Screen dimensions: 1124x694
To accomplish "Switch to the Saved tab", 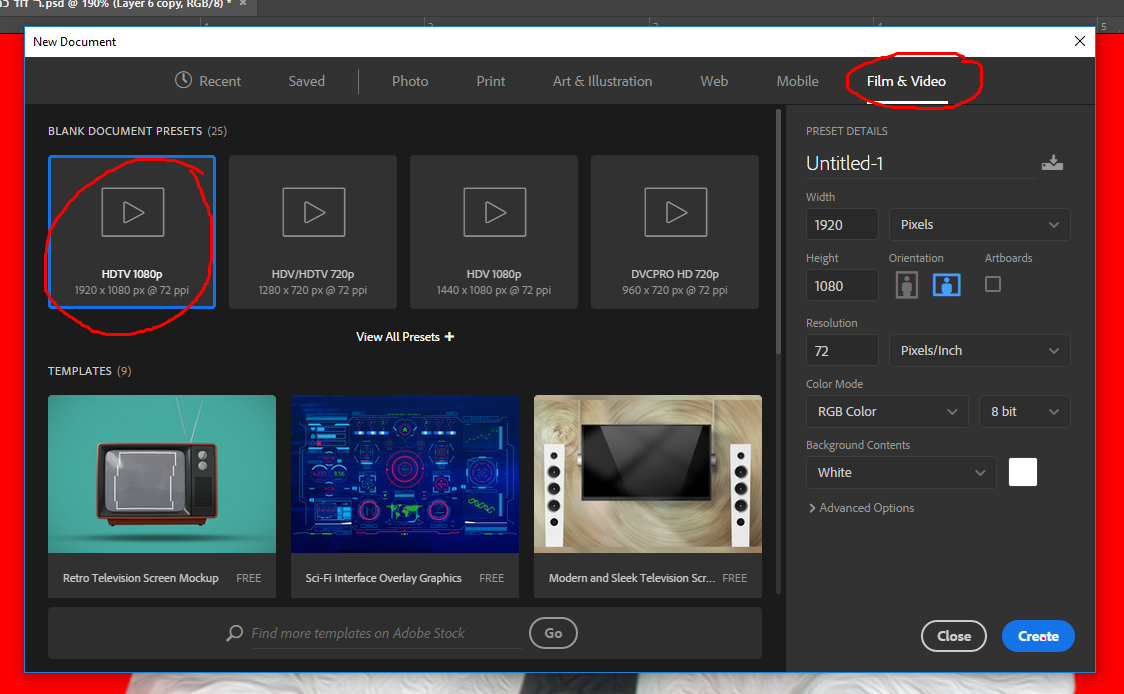I will [x=307, y=81].
